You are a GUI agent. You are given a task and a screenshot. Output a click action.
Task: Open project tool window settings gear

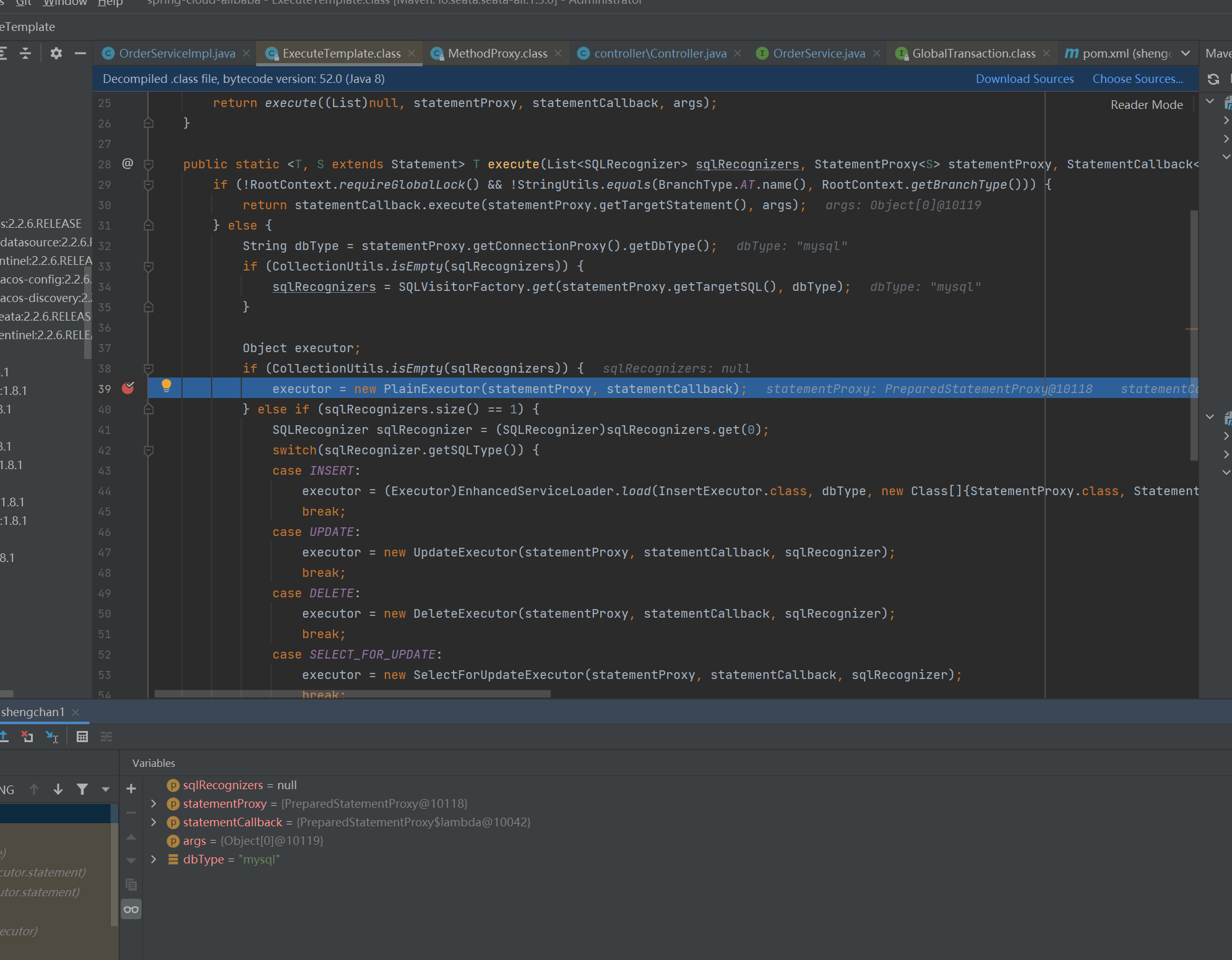pos(56,53)
